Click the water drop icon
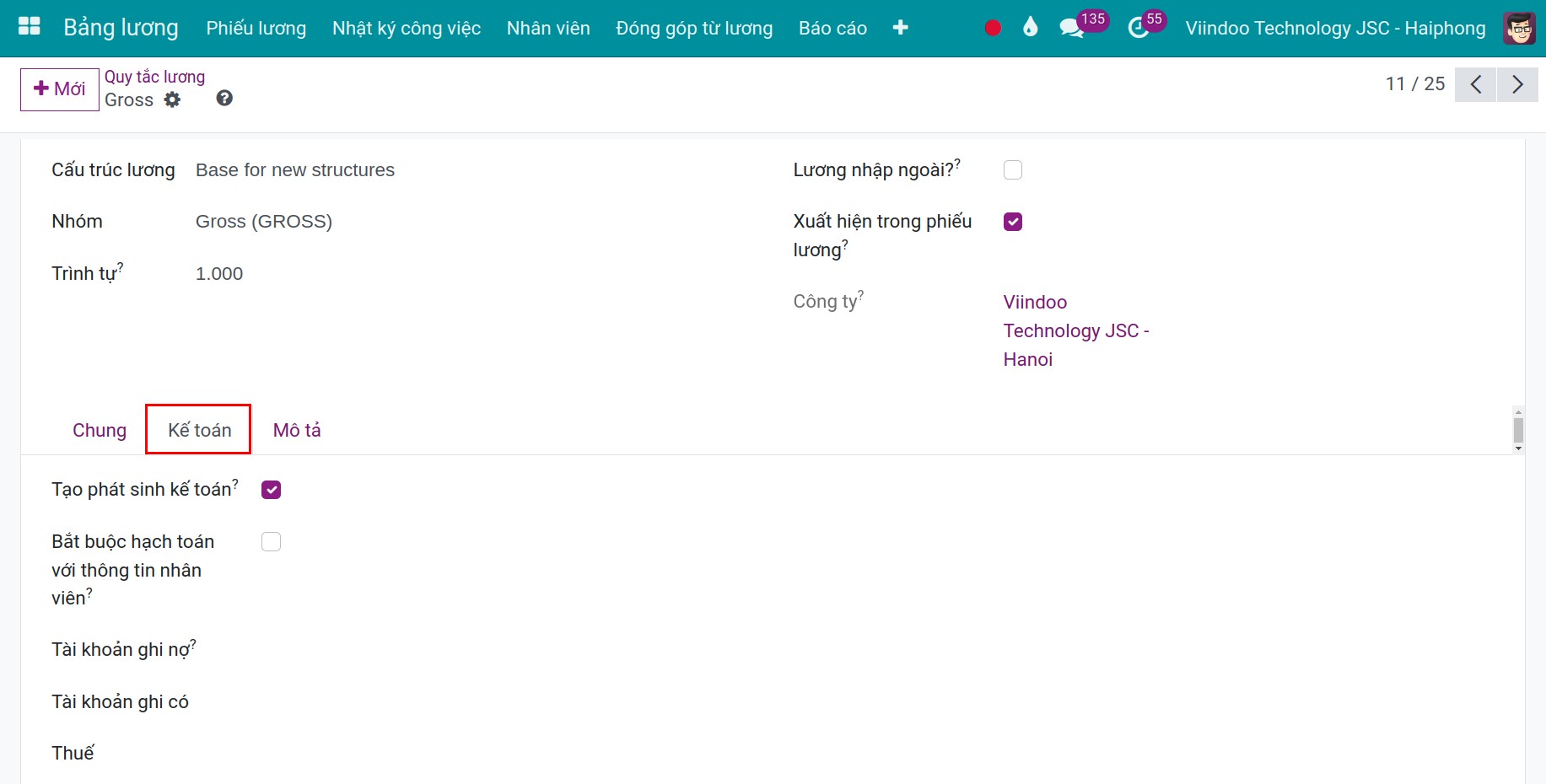 1030,27
